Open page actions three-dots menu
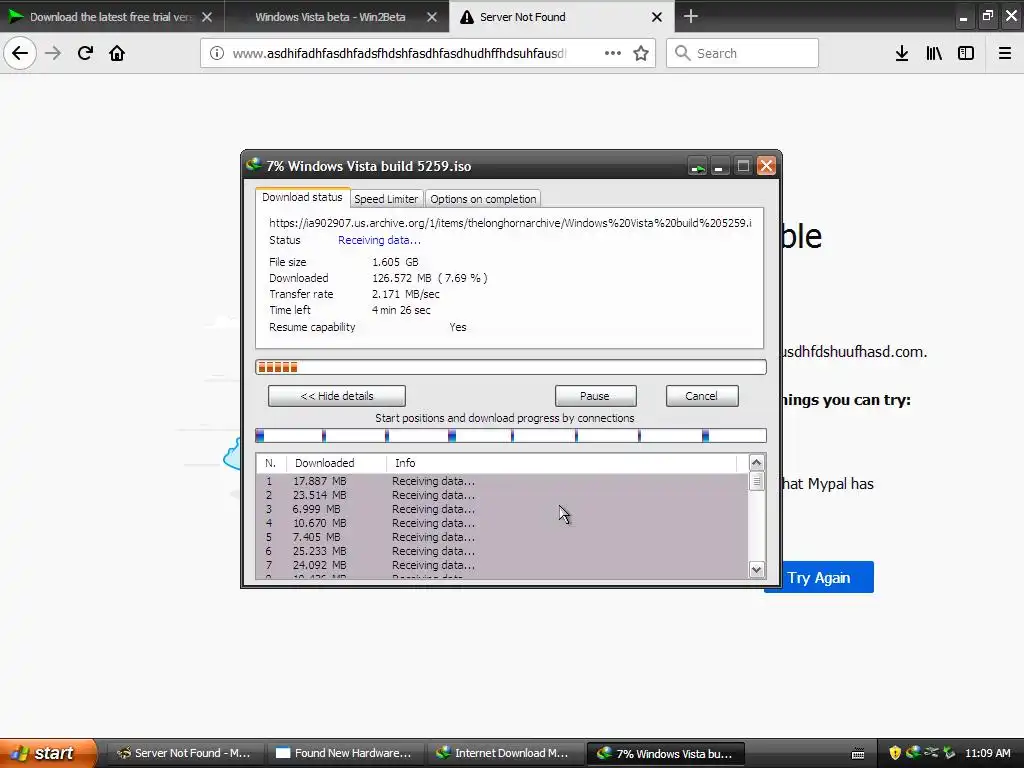The image size is (1024, 768). point(613,53)
